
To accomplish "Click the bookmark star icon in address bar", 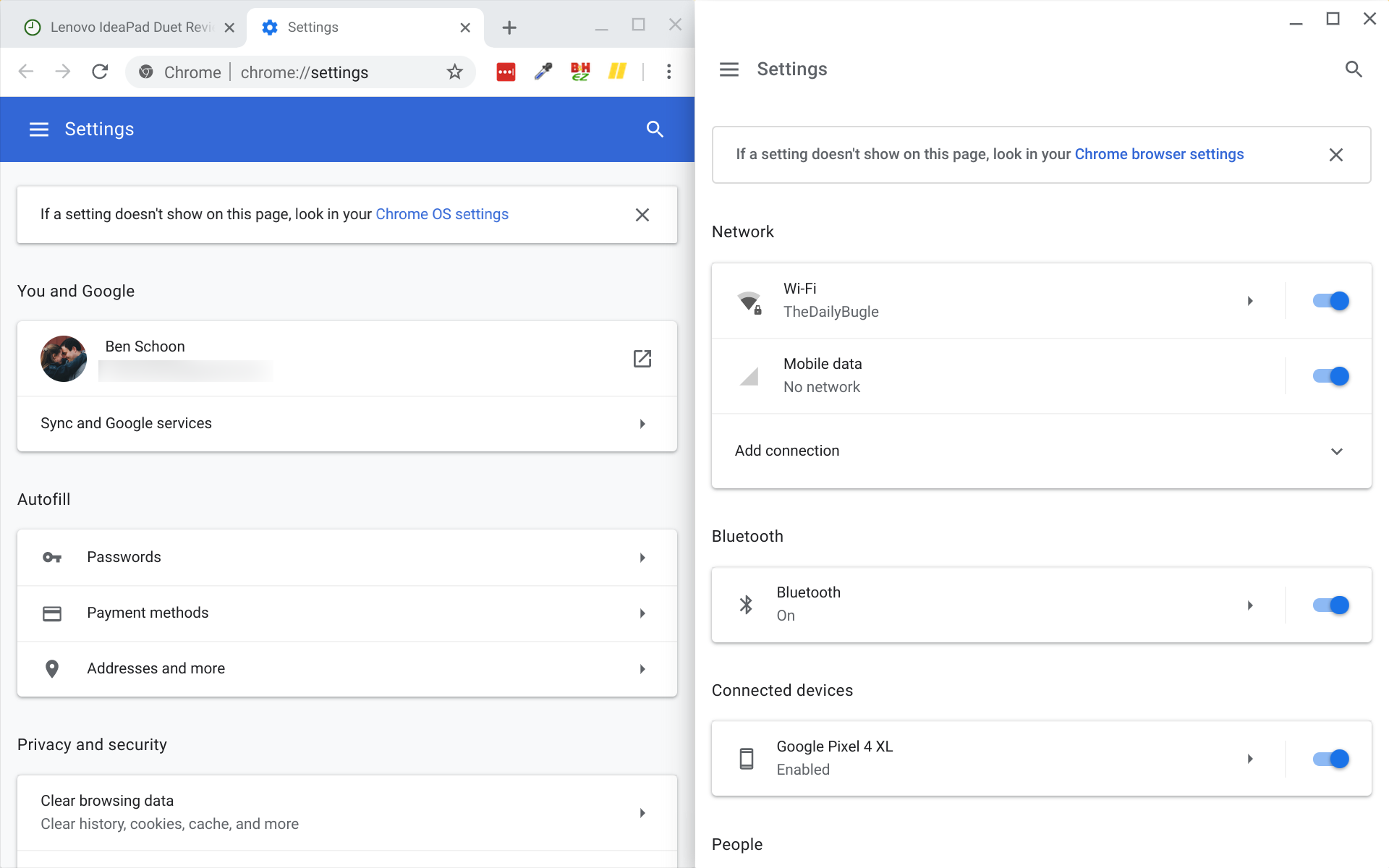I will coord(454,72).
